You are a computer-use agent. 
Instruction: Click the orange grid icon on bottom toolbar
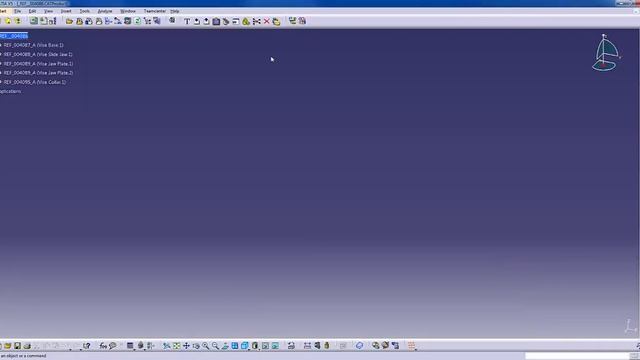pos(411,346)
